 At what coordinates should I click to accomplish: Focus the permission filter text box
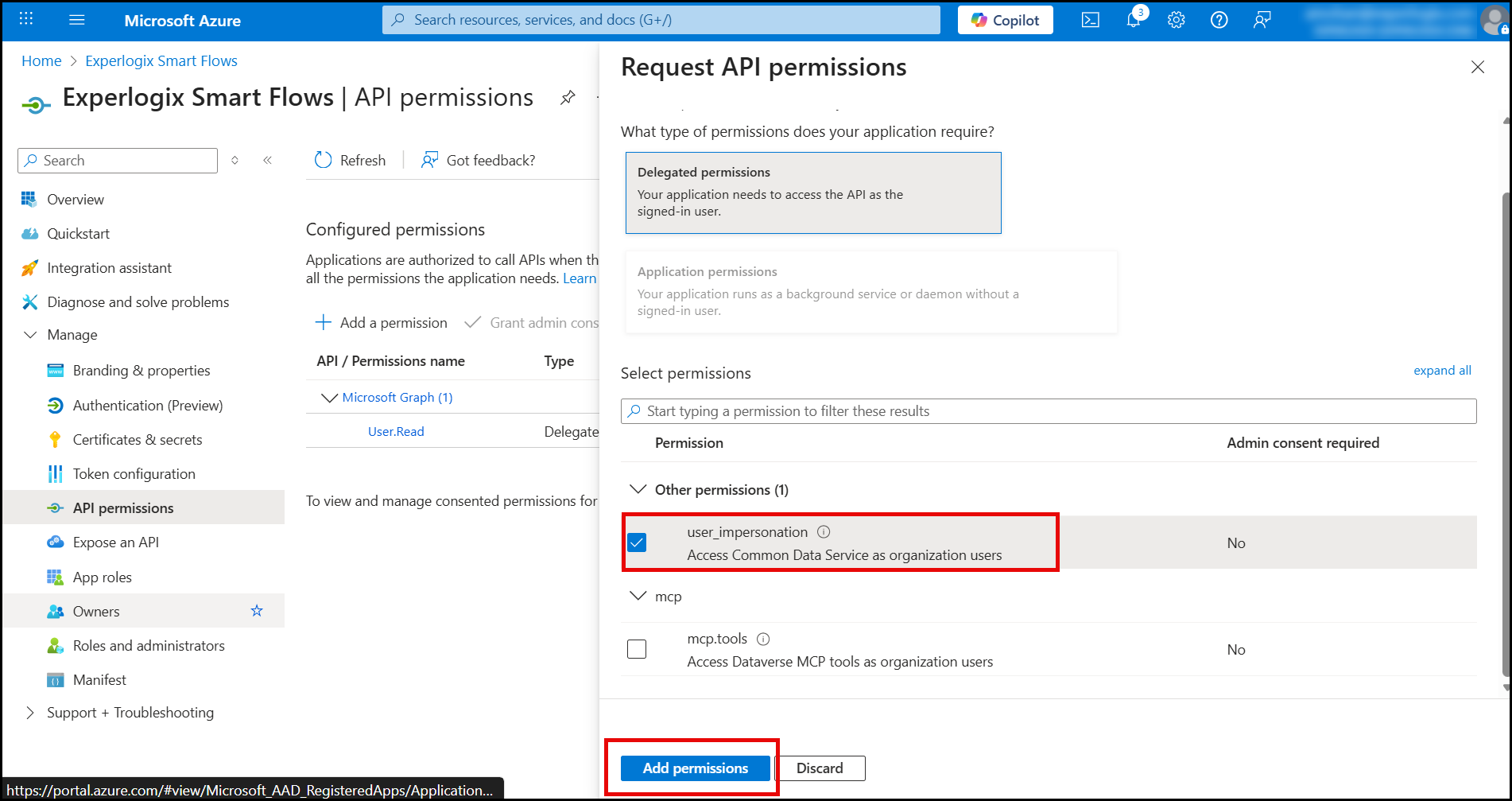(x=1049, y=411)
